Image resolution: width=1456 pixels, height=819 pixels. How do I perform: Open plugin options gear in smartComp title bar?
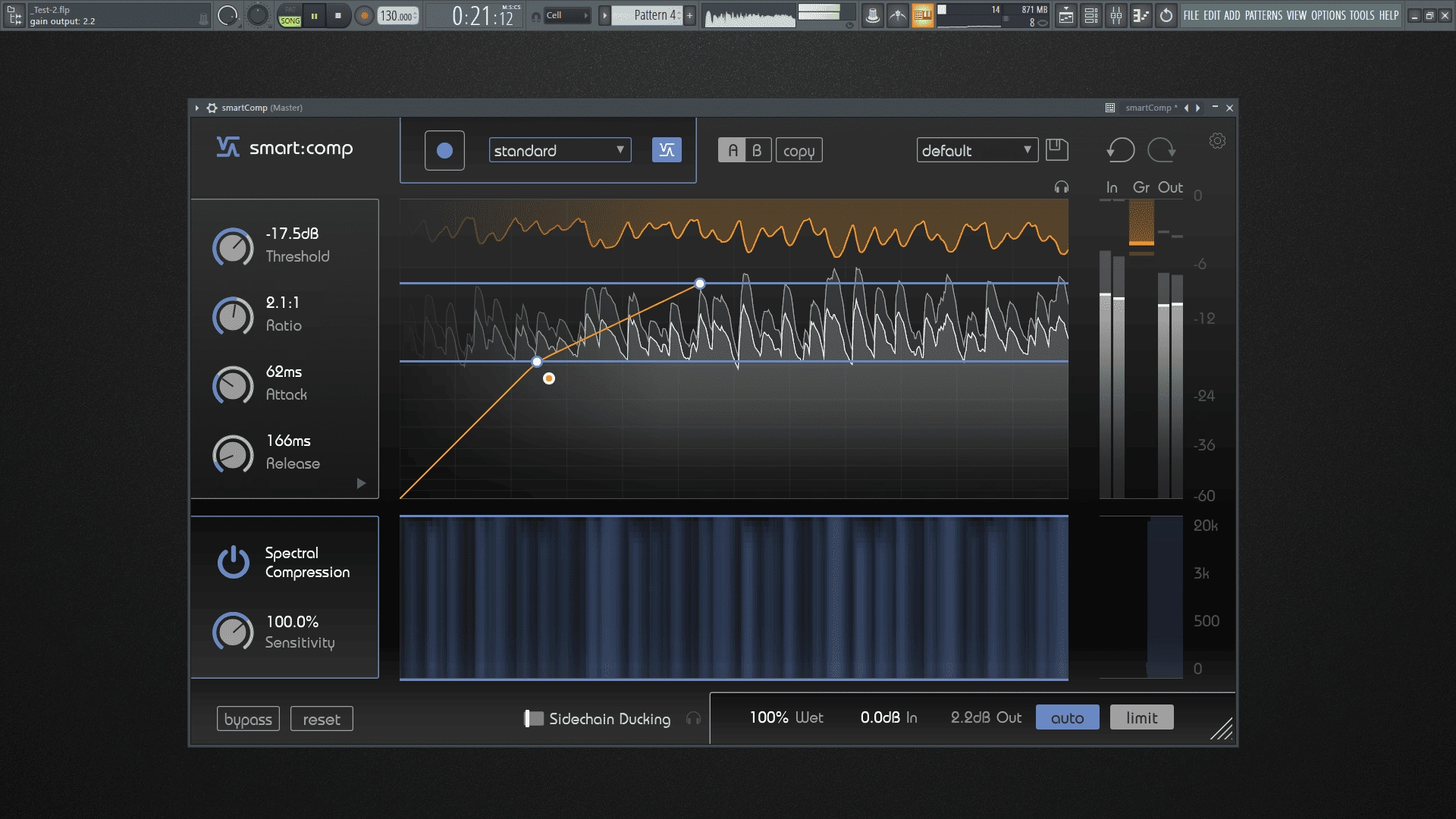212,108
